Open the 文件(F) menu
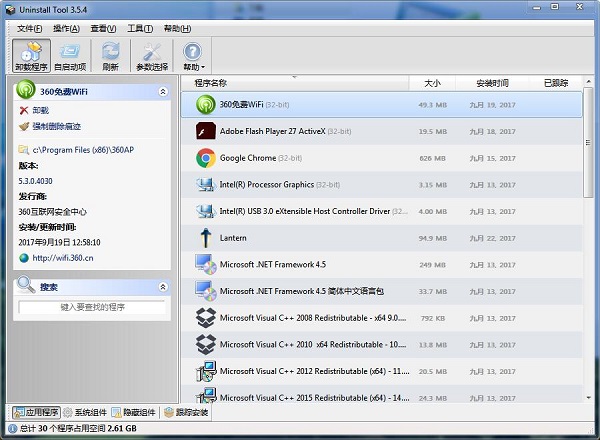Viewport: 600px width, 440px height. pos(30,29)
